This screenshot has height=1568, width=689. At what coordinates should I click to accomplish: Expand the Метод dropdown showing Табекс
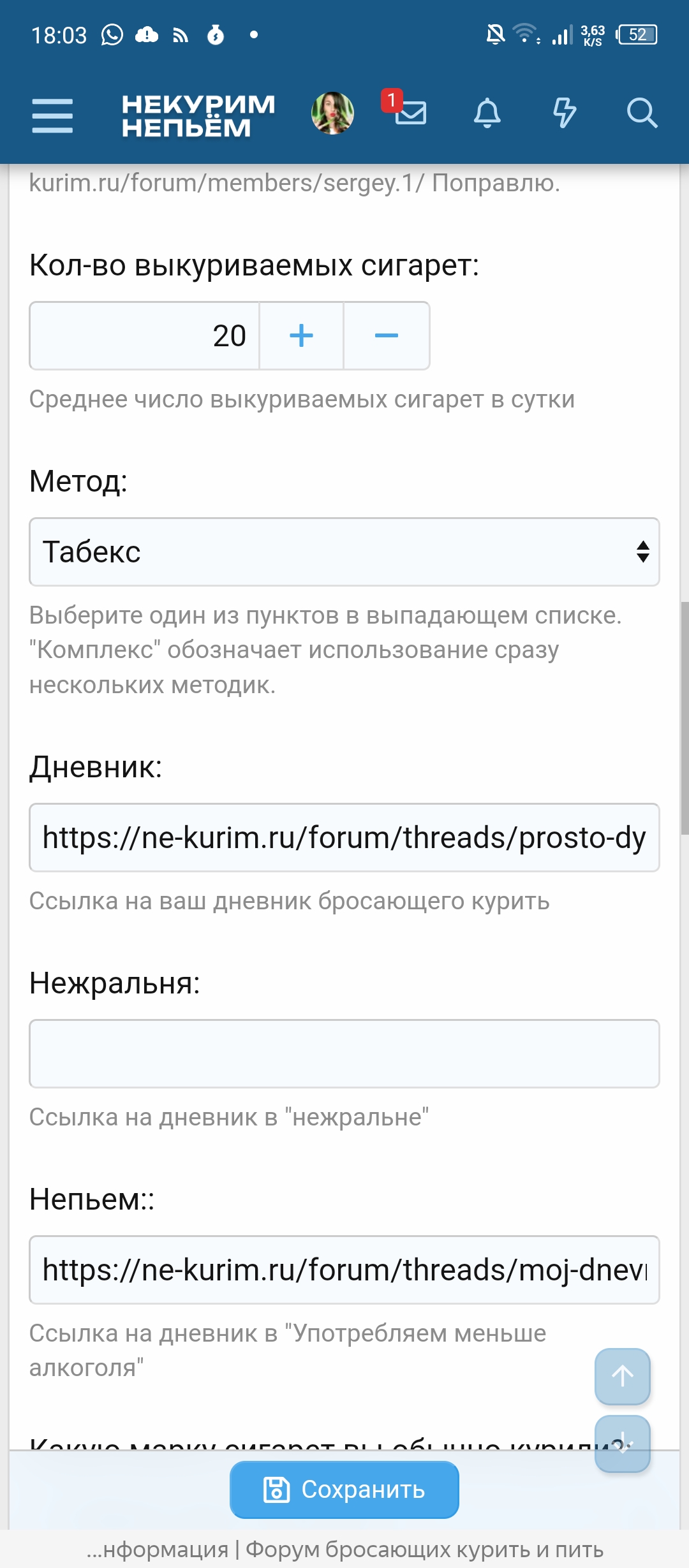[344, 552]
